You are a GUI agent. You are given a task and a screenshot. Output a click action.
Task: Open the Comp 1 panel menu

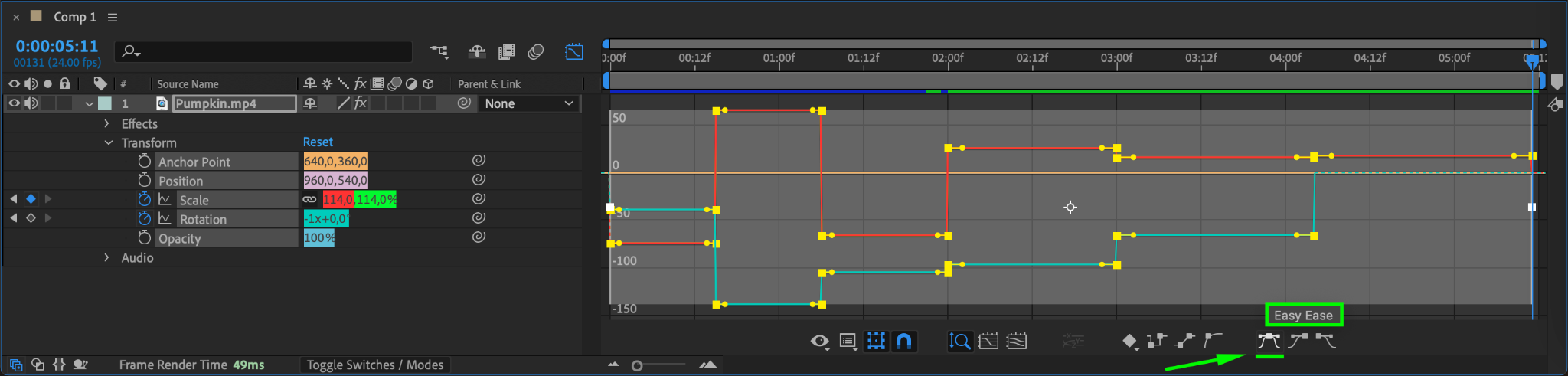113,17
